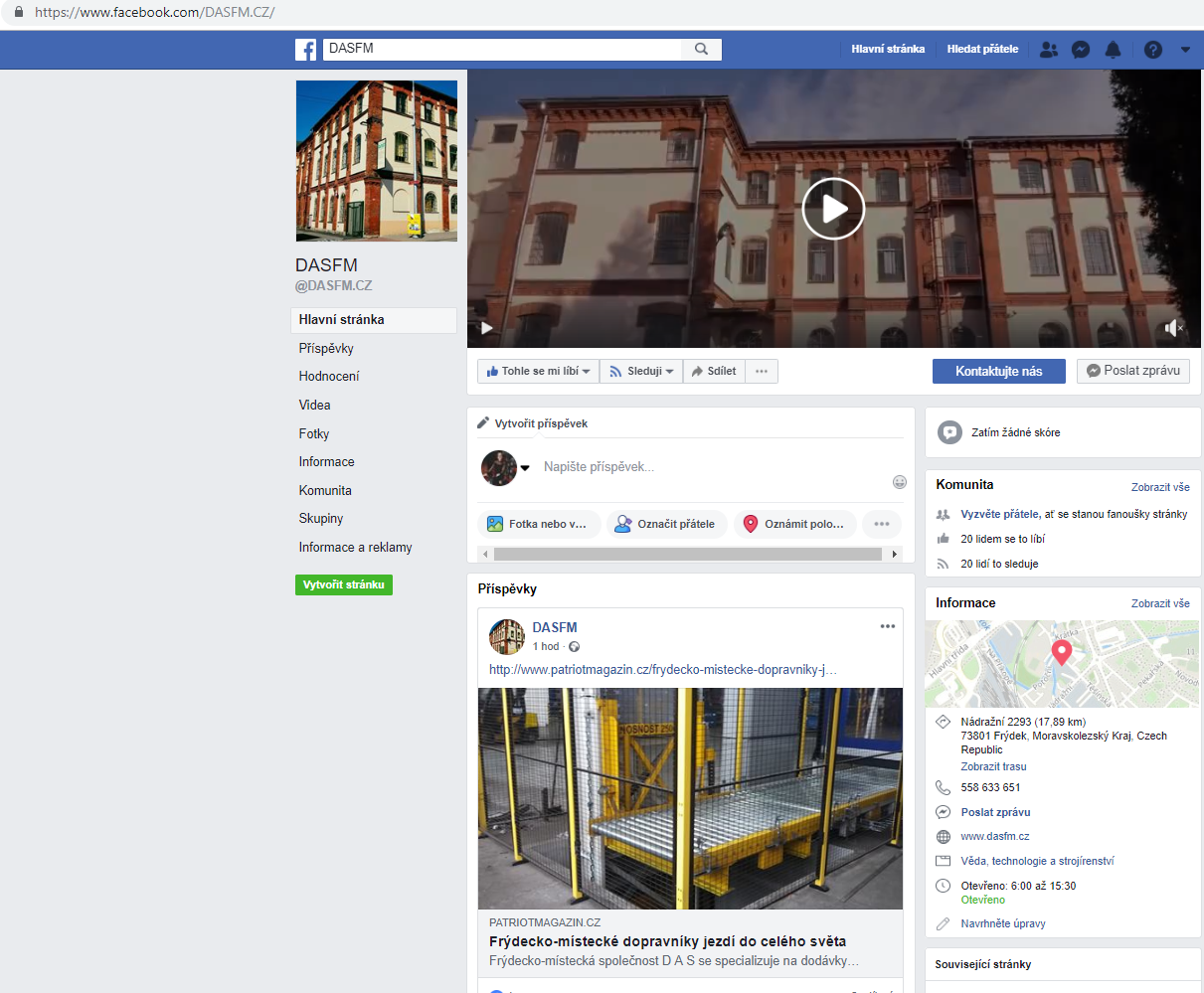1204x993 pixels.
Task: Expand the account dropdown arrow in top bar
Action: pyautogui.click(x=1185, y=50)
